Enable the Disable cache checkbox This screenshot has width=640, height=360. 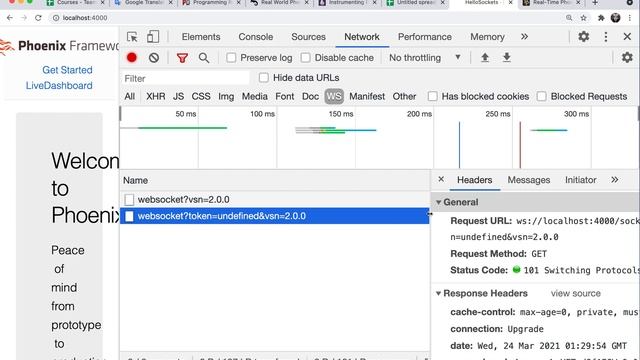pyautogui.click(x=305, y=58)
